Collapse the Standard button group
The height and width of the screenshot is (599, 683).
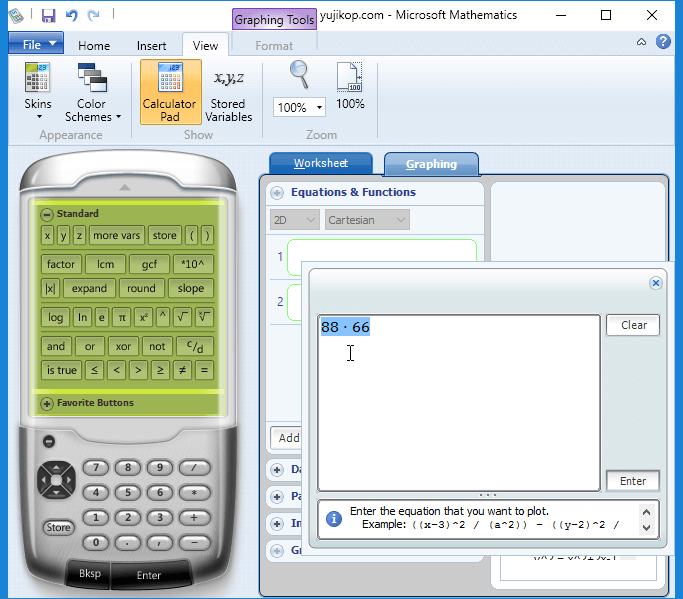[47, 214]
